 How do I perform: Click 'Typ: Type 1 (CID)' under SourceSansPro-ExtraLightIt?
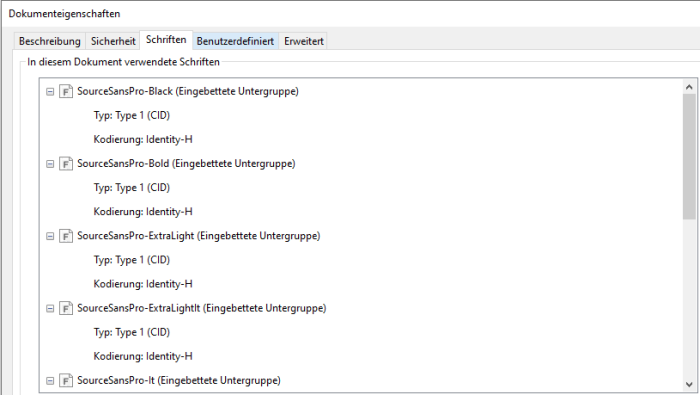(x=132, y=333)
